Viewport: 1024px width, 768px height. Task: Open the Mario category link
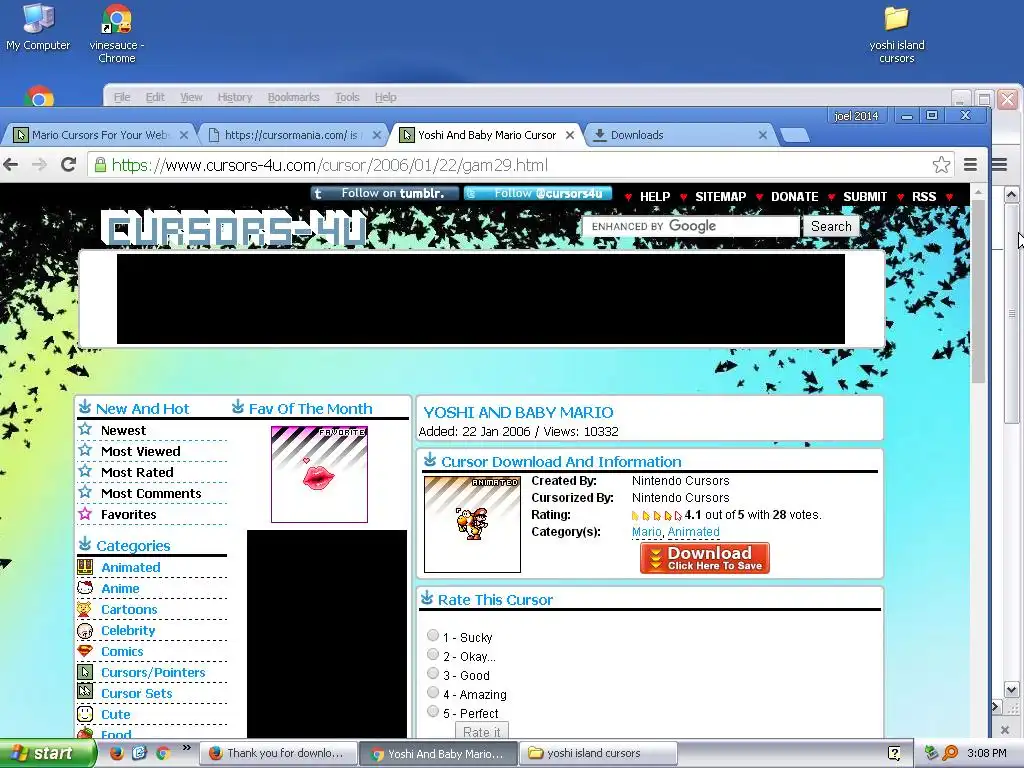(647, 532)
